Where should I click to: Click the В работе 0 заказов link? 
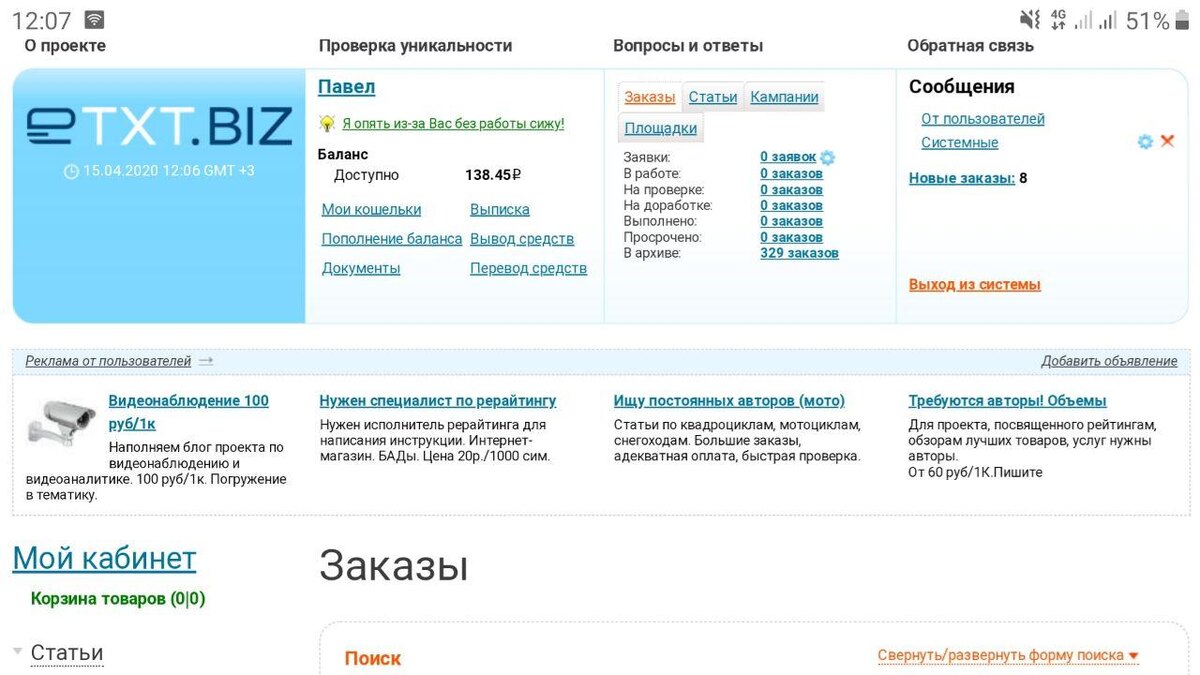point(791,173)
